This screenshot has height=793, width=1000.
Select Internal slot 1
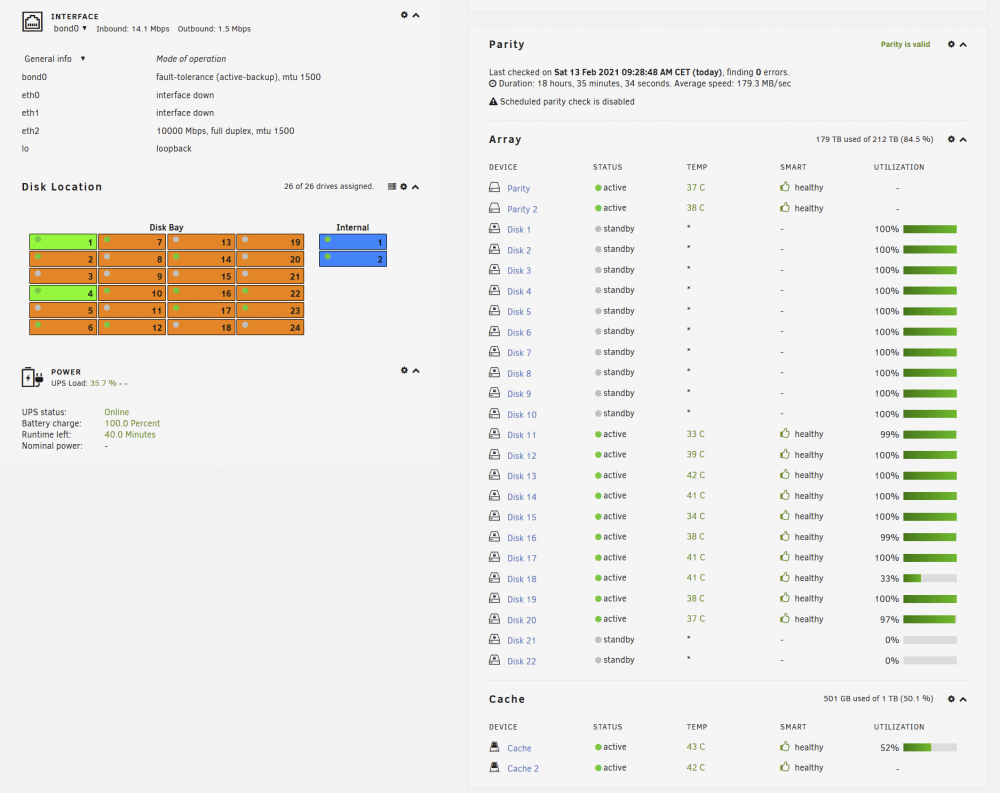point(353,242)
